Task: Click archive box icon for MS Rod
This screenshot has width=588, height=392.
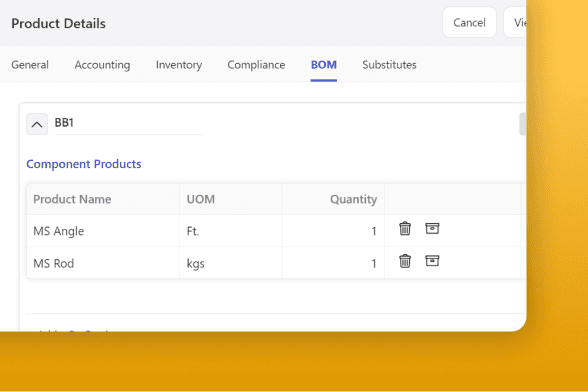Action: click(x=432, y=260)
